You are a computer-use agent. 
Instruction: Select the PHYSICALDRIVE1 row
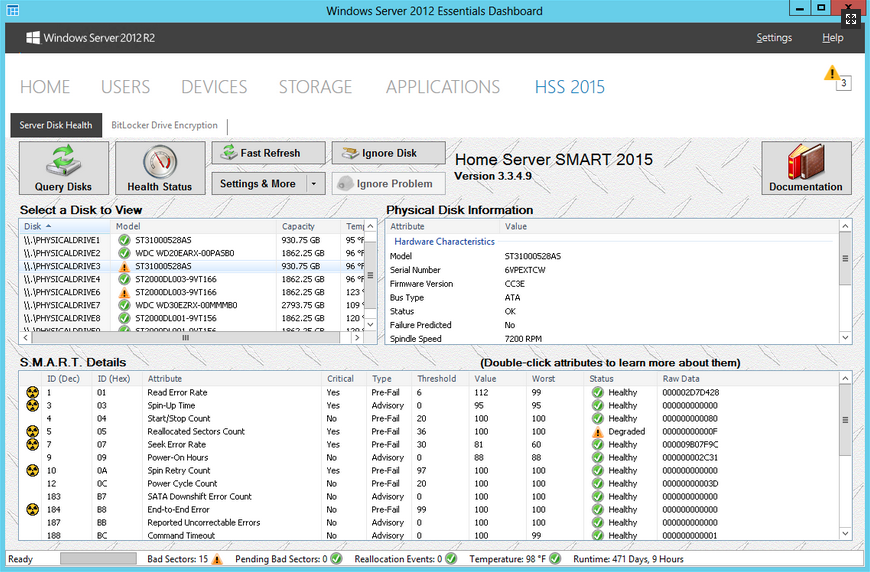coord(193,240)
